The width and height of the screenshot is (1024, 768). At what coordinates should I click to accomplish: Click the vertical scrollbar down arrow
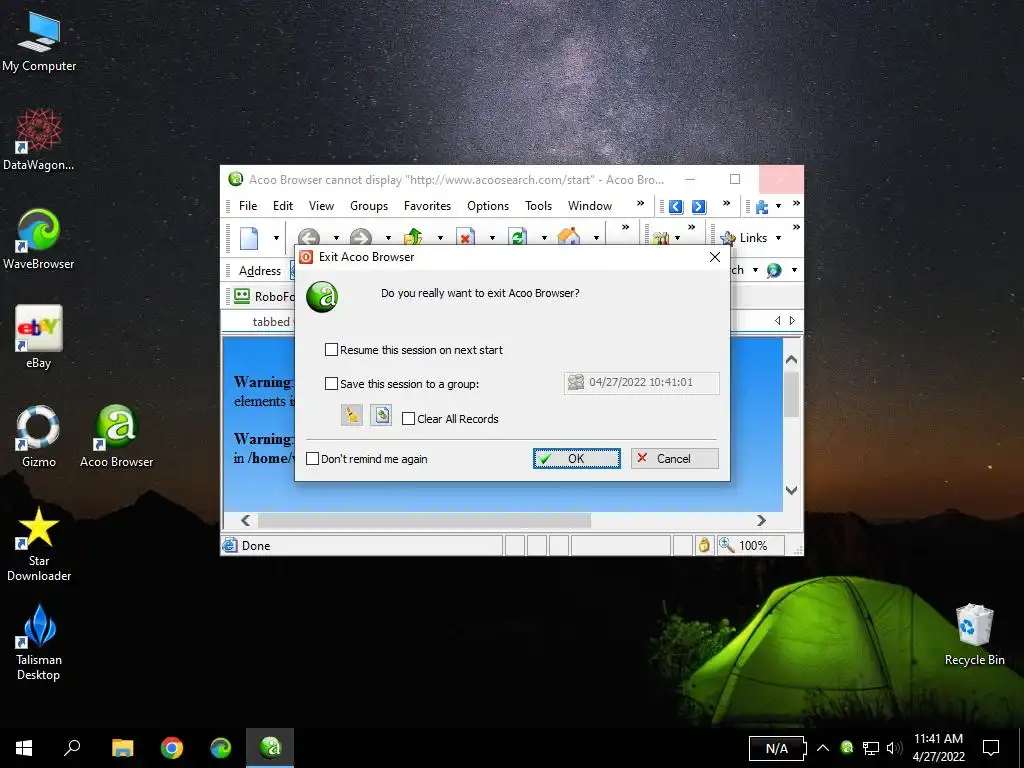(792, 490)
